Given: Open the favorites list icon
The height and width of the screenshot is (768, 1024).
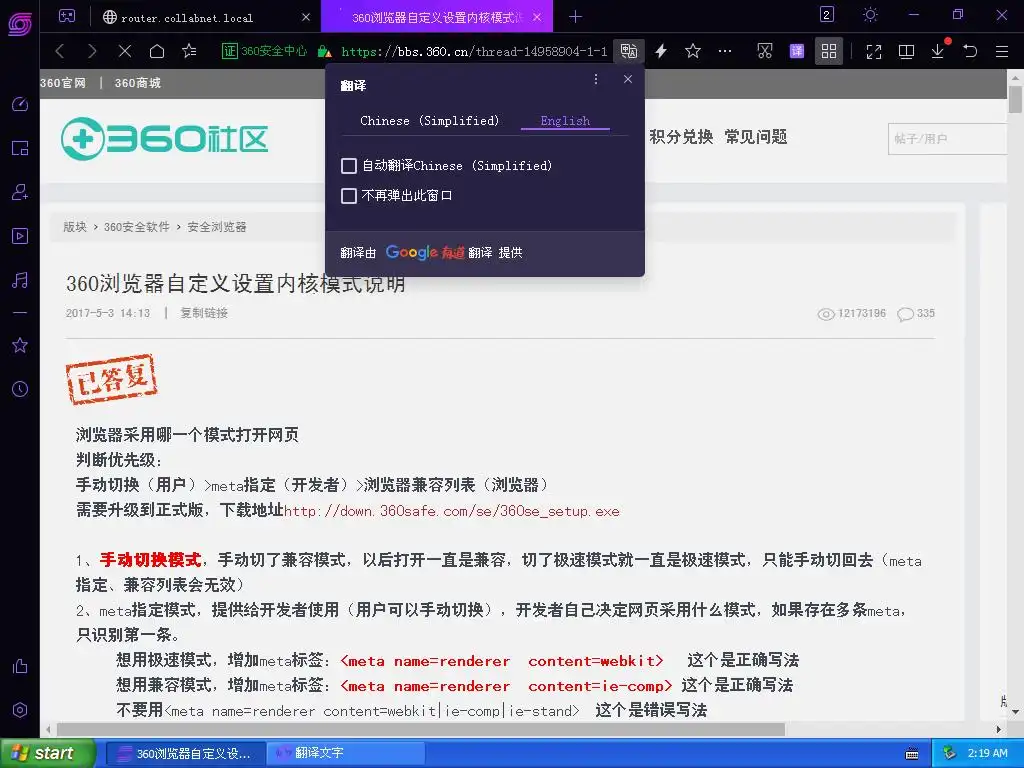Looking at the screenshot, I should [x=189, y=51].
